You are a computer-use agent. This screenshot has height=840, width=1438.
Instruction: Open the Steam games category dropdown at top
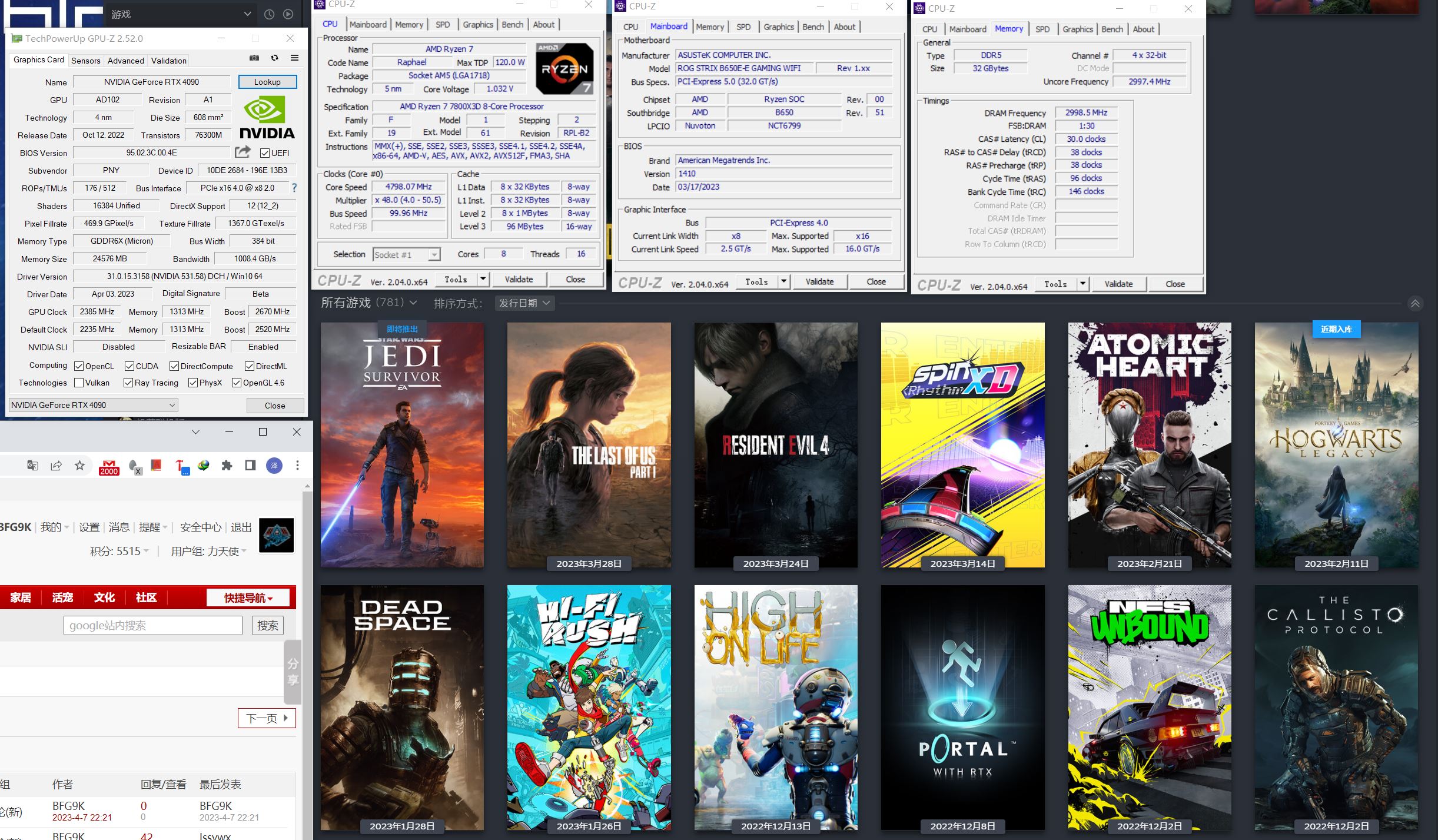pos(181,14)
